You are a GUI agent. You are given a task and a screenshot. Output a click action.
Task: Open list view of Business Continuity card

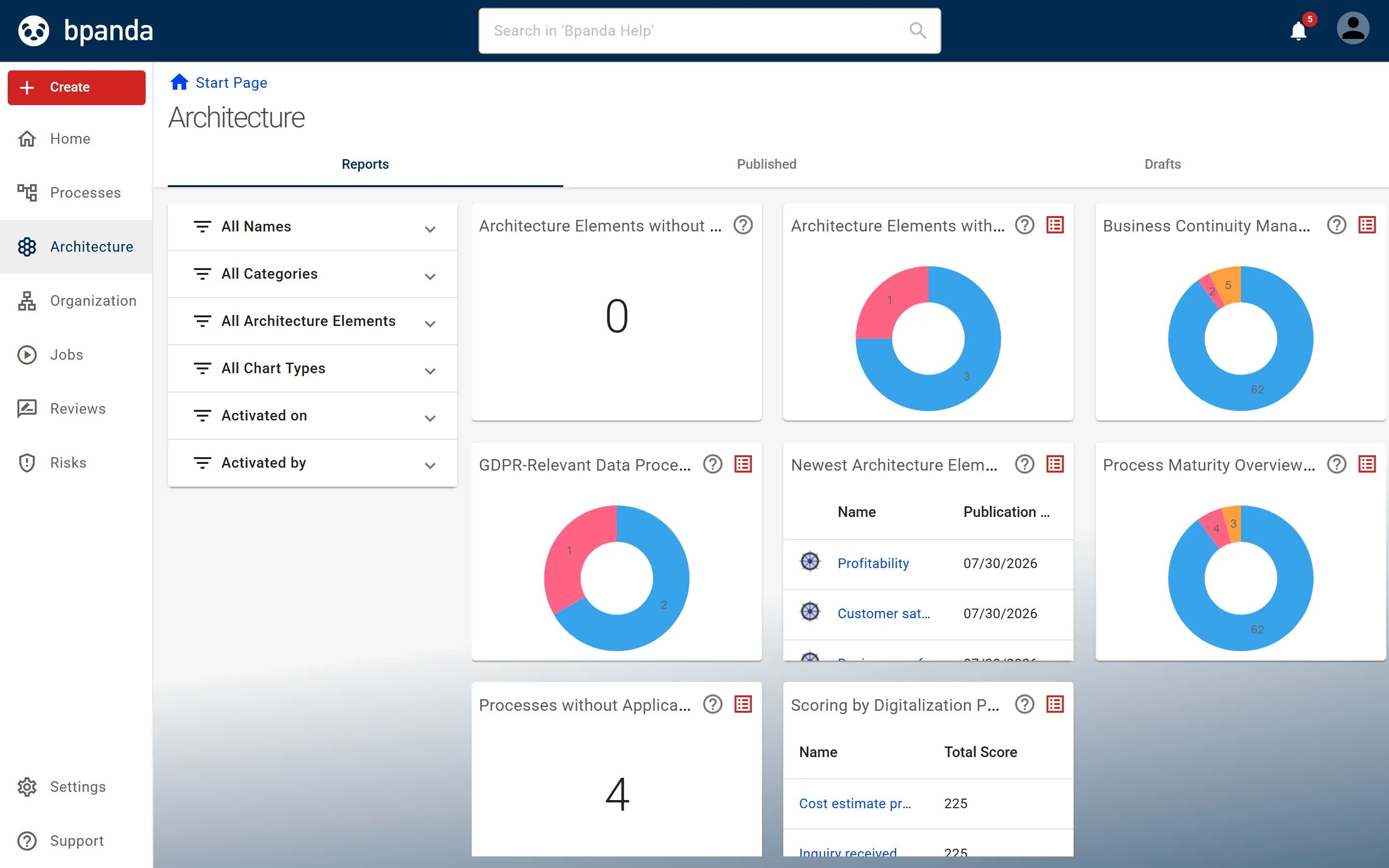[1367, 225]
